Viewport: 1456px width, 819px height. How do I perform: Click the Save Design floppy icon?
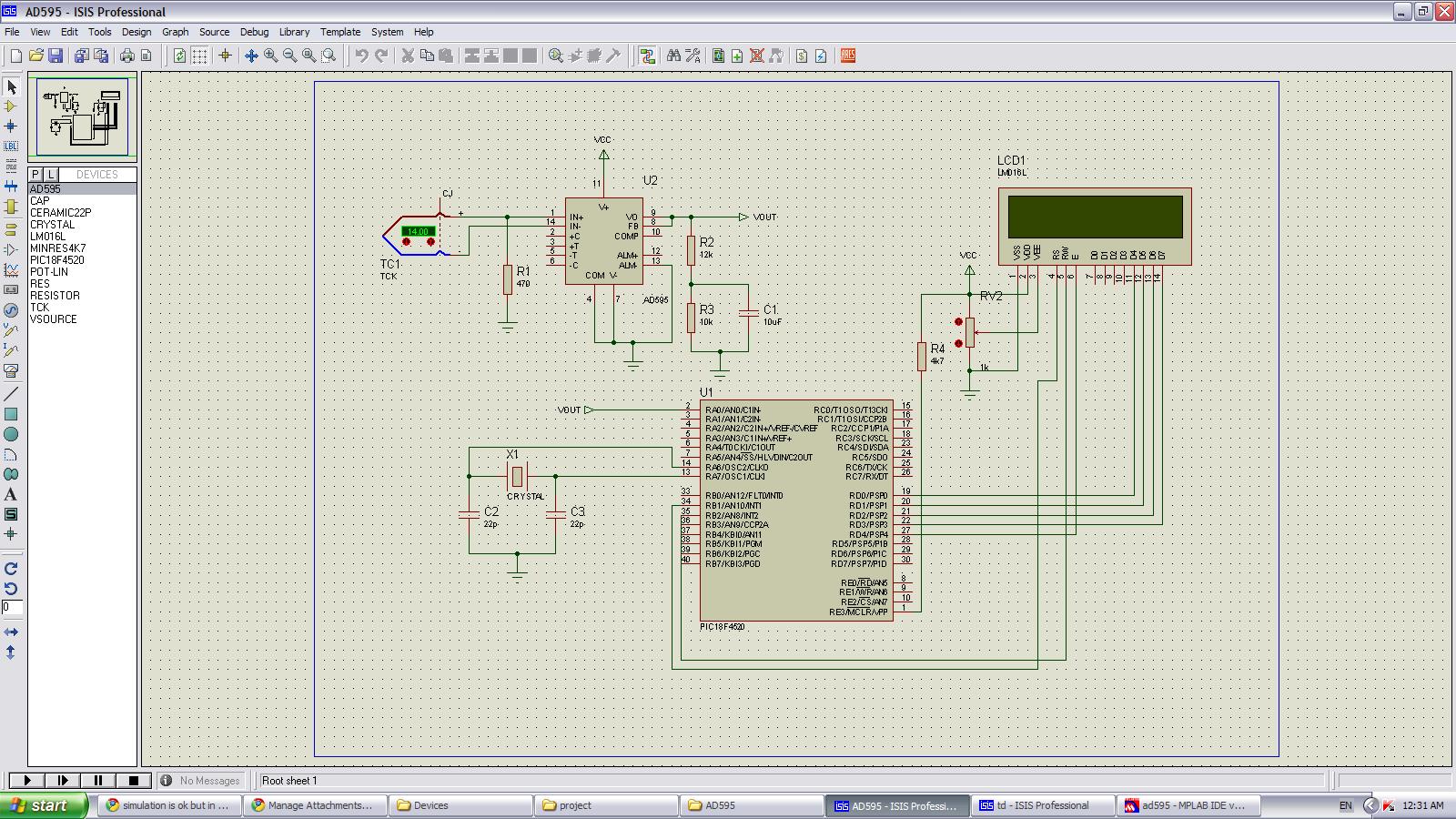coord(56,56)
